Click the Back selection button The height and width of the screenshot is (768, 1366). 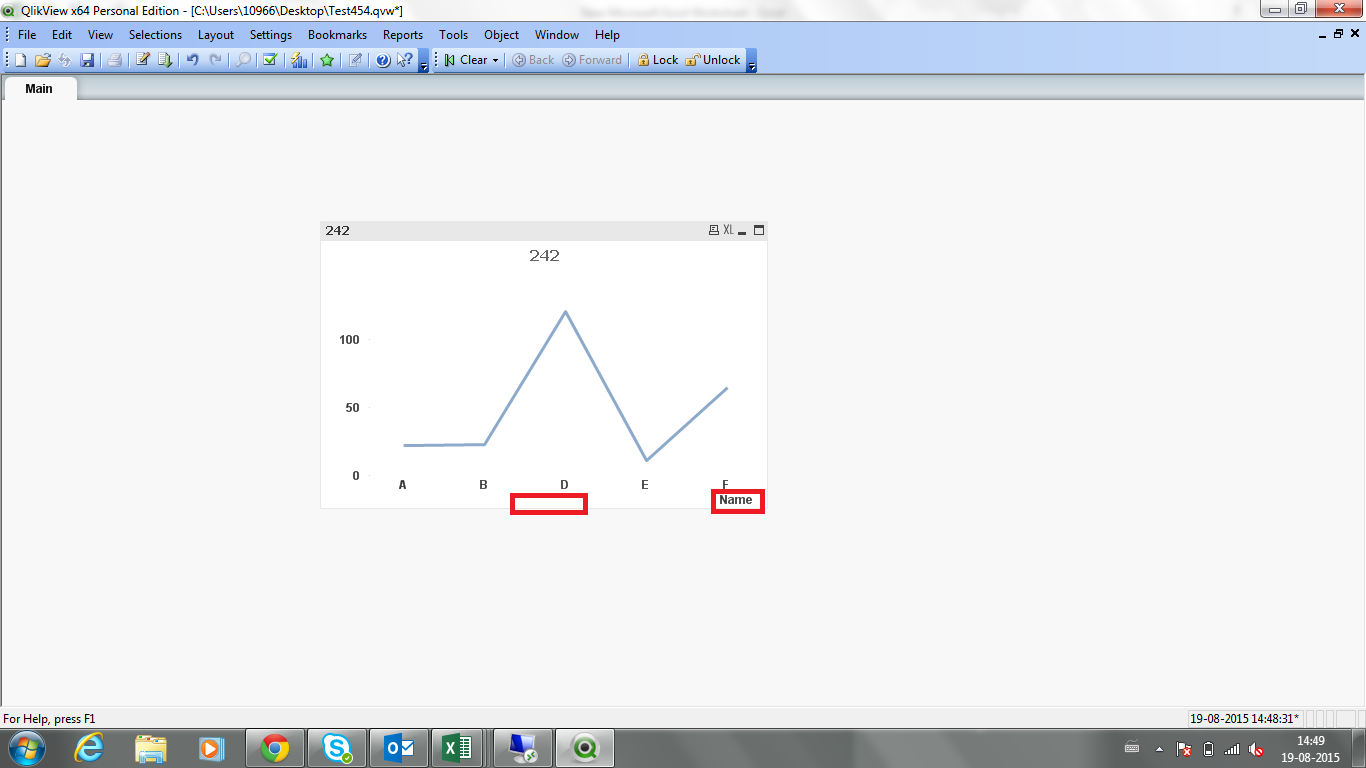click(x=533, y=60)
